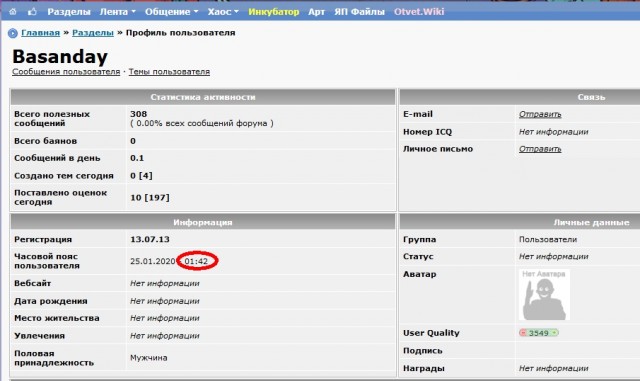Click the Информация section header
Viewport: 640px width, 381px height.
click(203, 223)
